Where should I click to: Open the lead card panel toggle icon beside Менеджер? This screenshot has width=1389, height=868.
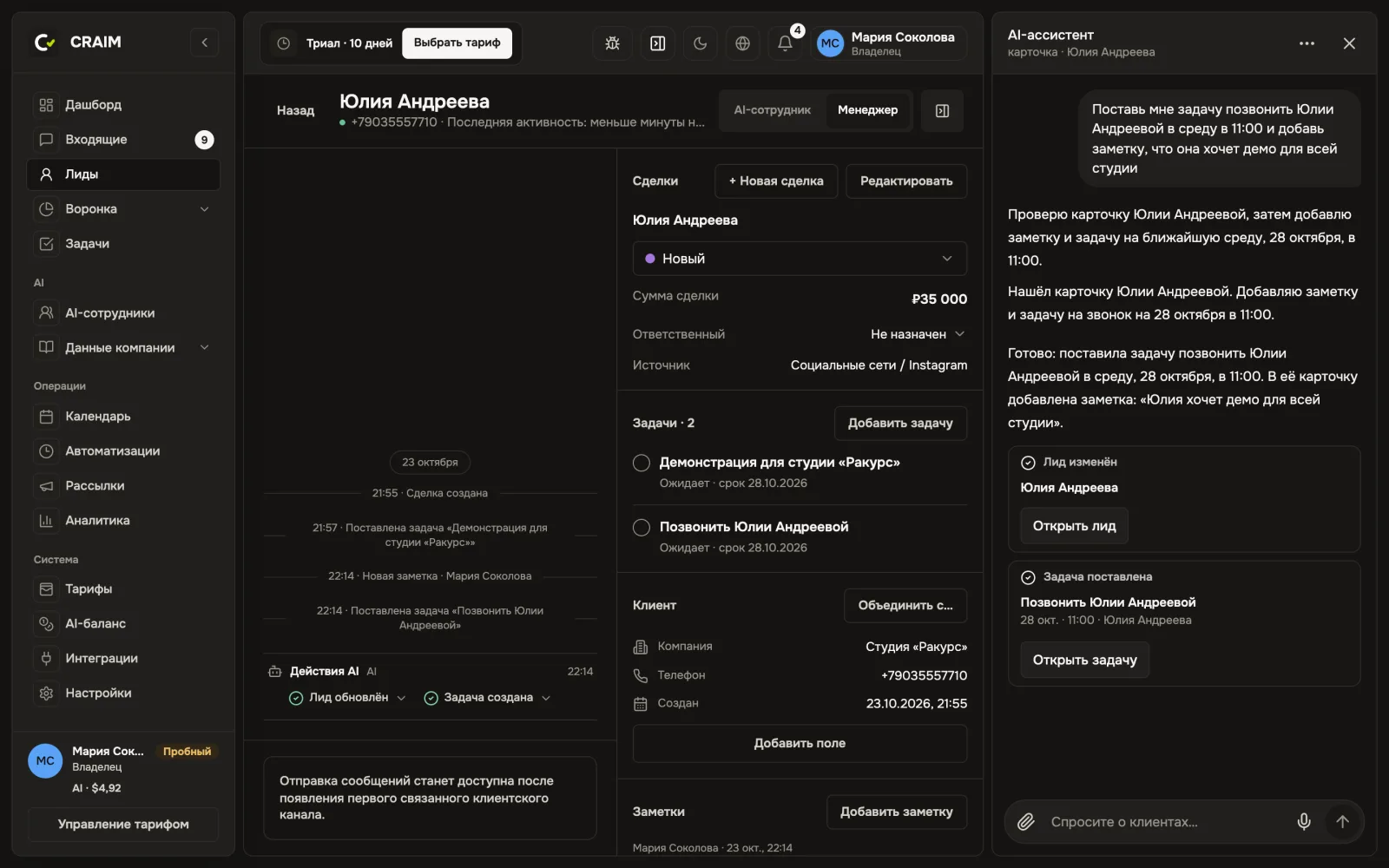tap(942, 111)
